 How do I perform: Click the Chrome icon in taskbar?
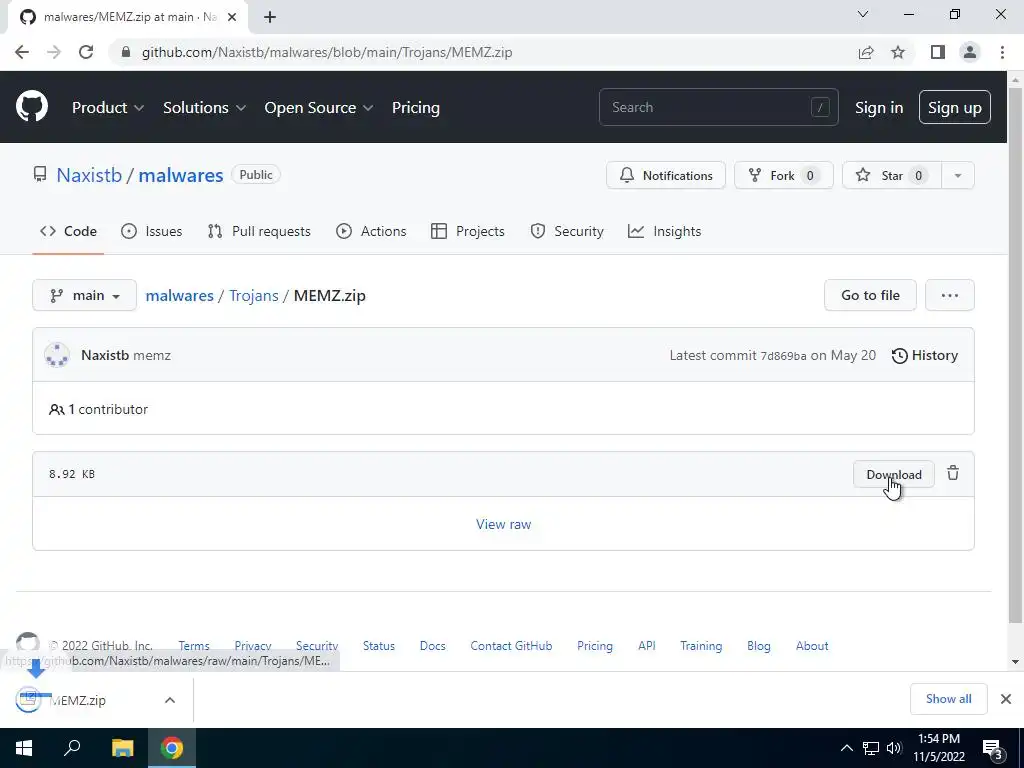tap(172, 748)
